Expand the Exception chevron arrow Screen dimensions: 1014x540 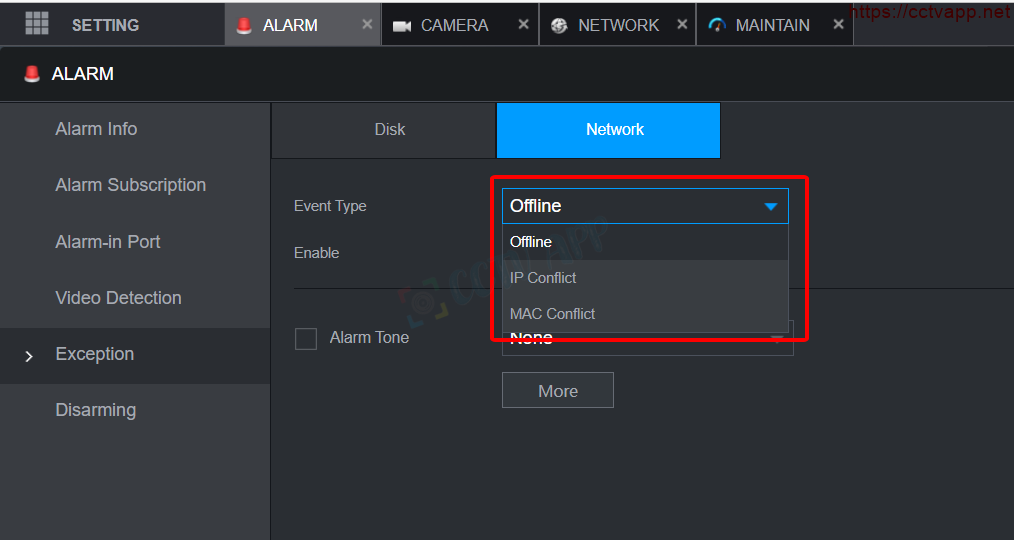29,356
